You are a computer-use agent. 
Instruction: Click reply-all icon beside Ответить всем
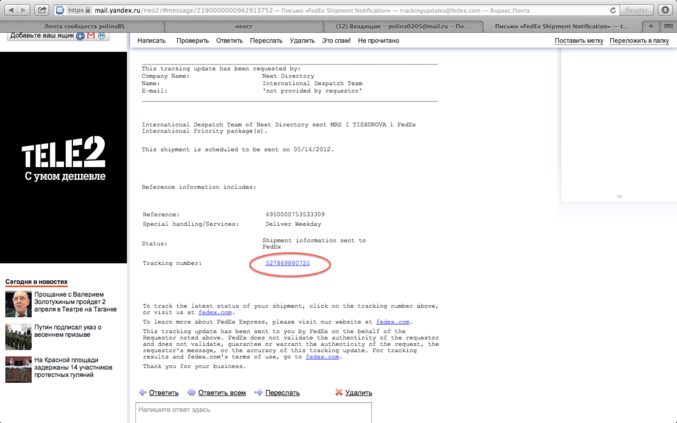tap(191, 392)
